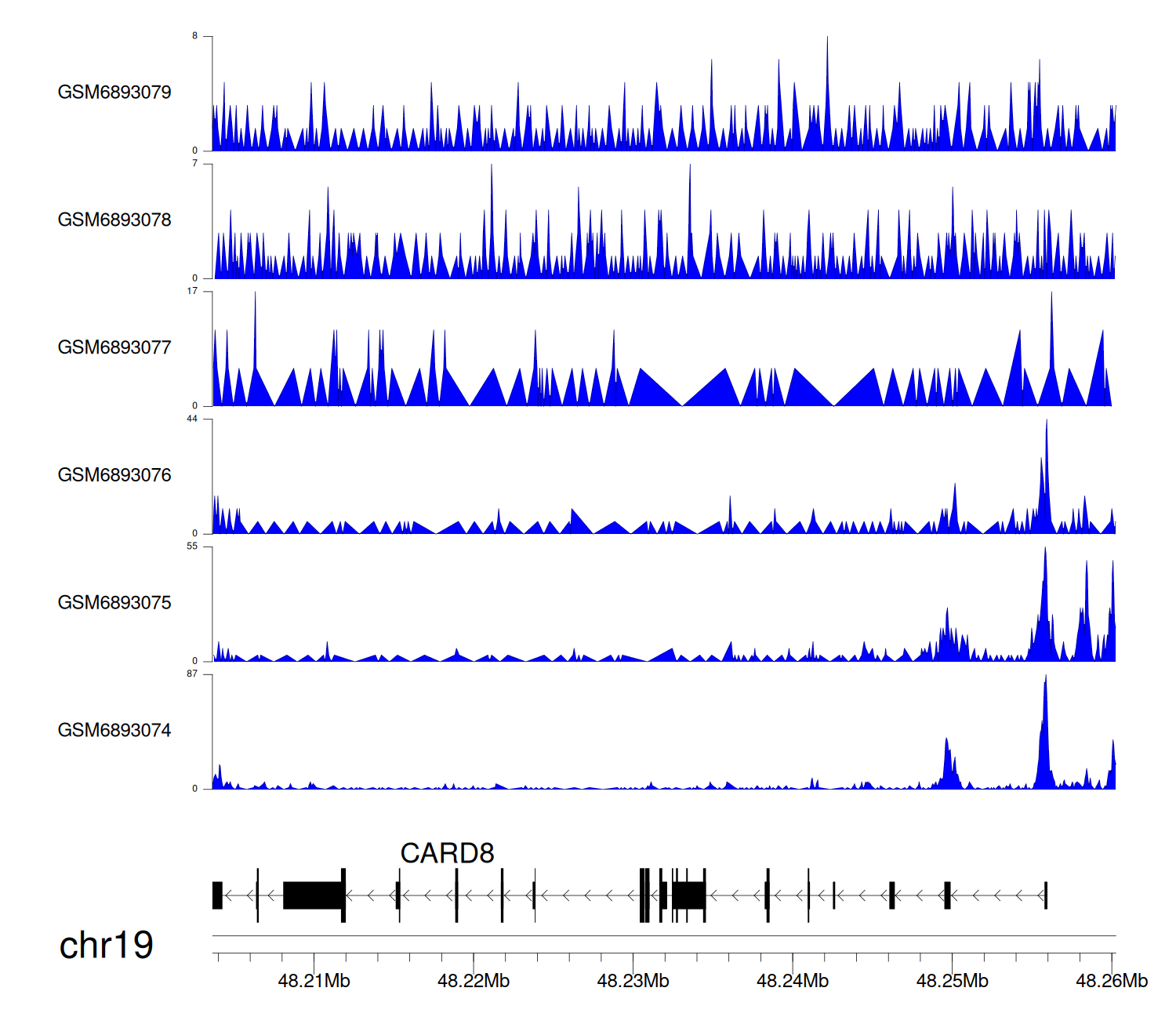This screenshot has width=1176, height=1035.
Task: Click the 48.21Mb axis tick label
Action: (x=314, y=981)
